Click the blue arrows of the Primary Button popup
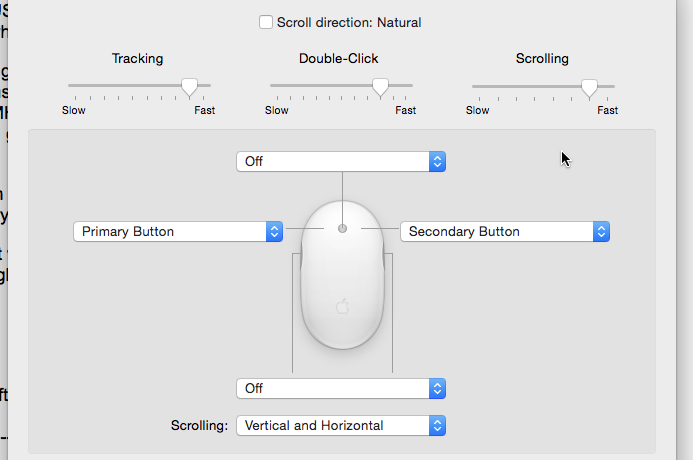This screenshot has width=693, height=460. click(x=274, y=232)
